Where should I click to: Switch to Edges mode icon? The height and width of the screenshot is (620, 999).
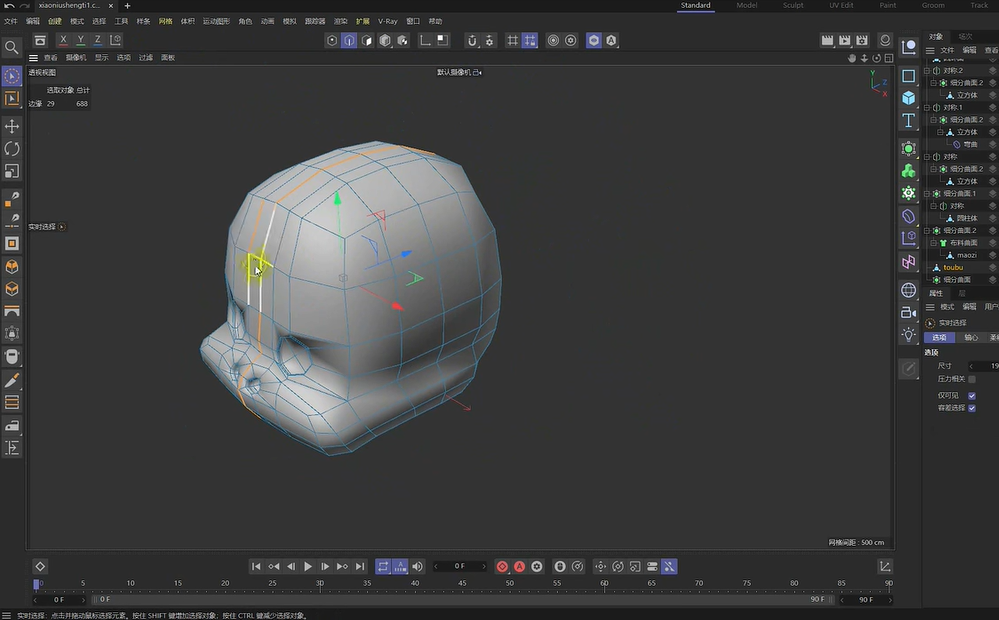pos(349,40)
